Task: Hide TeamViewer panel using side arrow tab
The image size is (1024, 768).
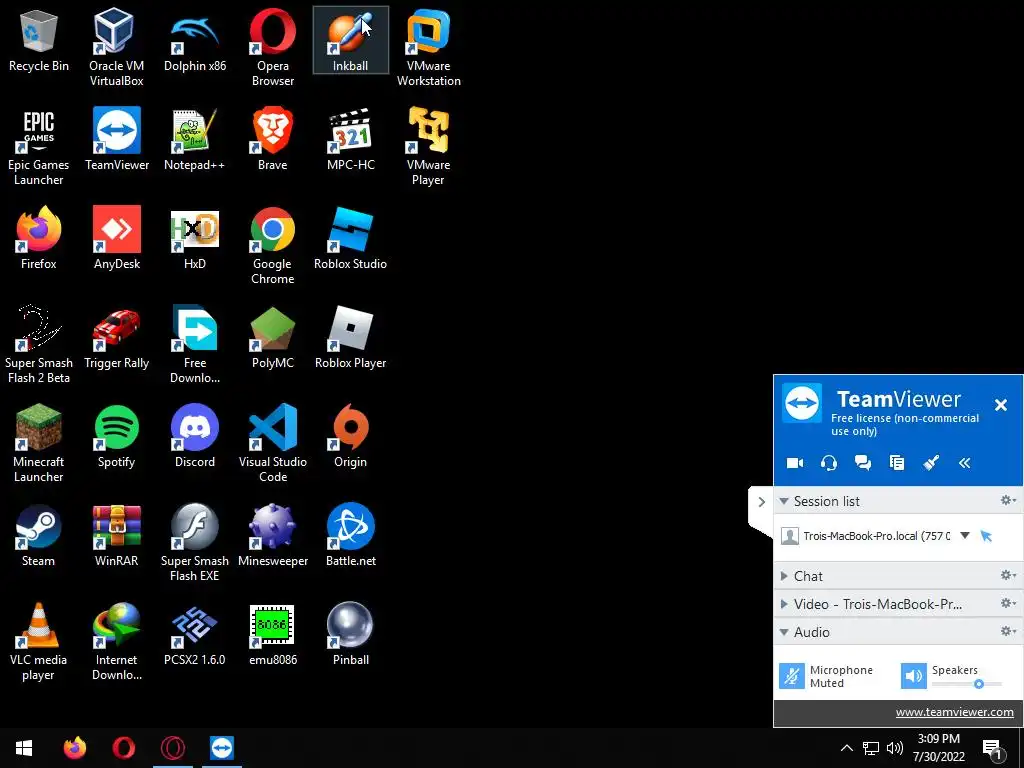Action: pos(761,502)
